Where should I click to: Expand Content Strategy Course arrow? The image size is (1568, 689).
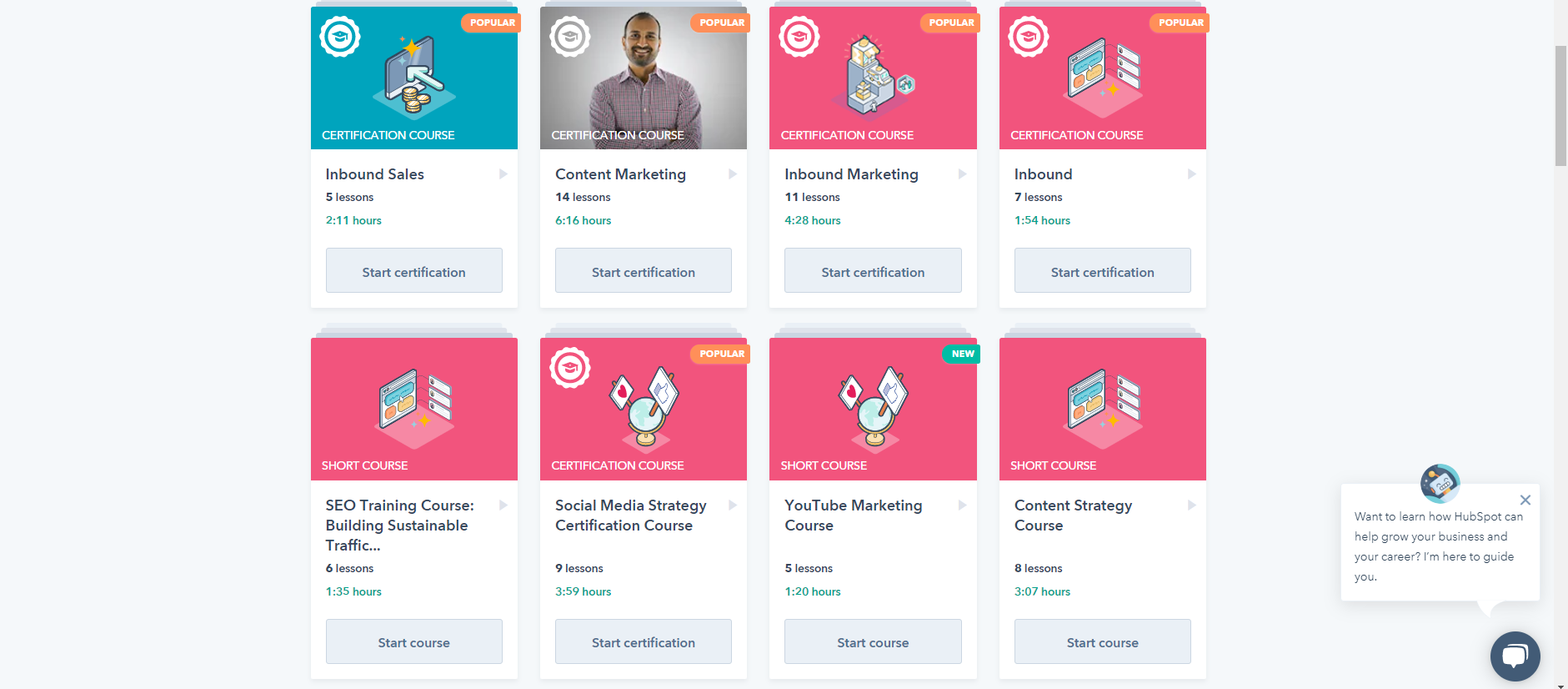1191,505
